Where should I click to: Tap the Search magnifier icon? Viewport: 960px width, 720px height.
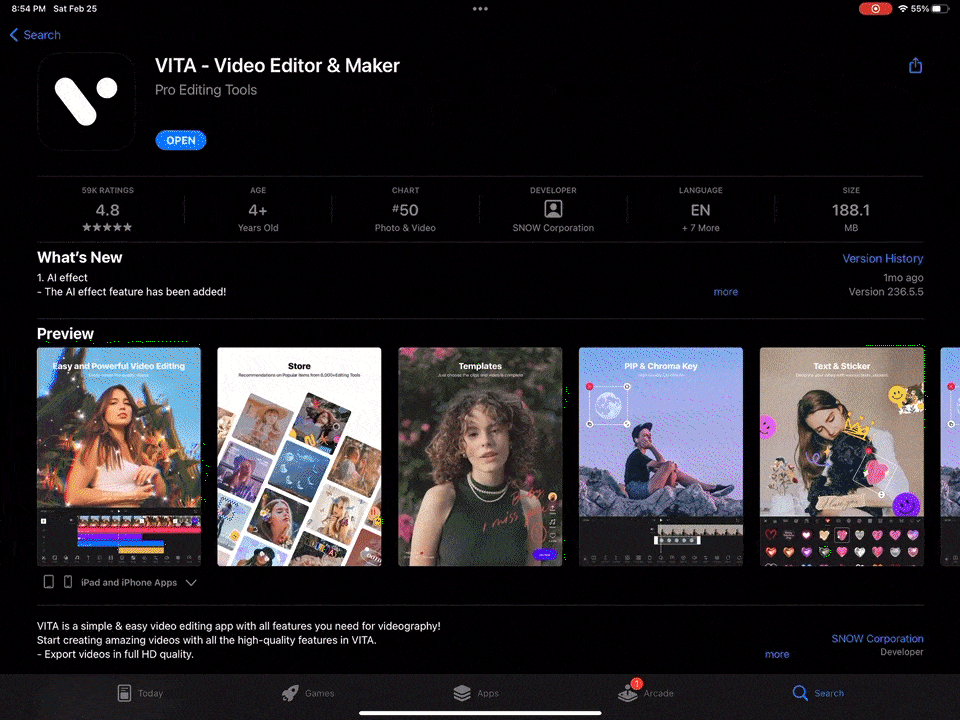point(800,693)
